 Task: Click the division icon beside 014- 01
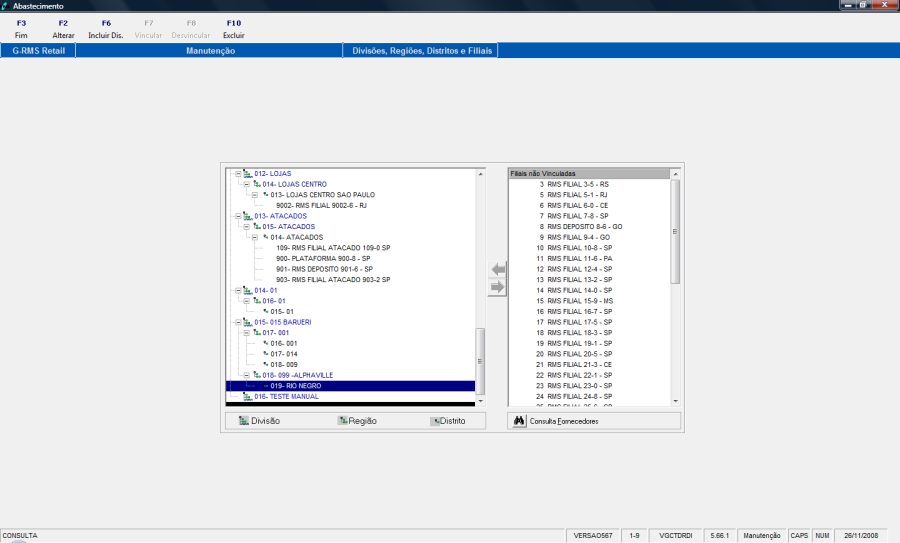247,290
